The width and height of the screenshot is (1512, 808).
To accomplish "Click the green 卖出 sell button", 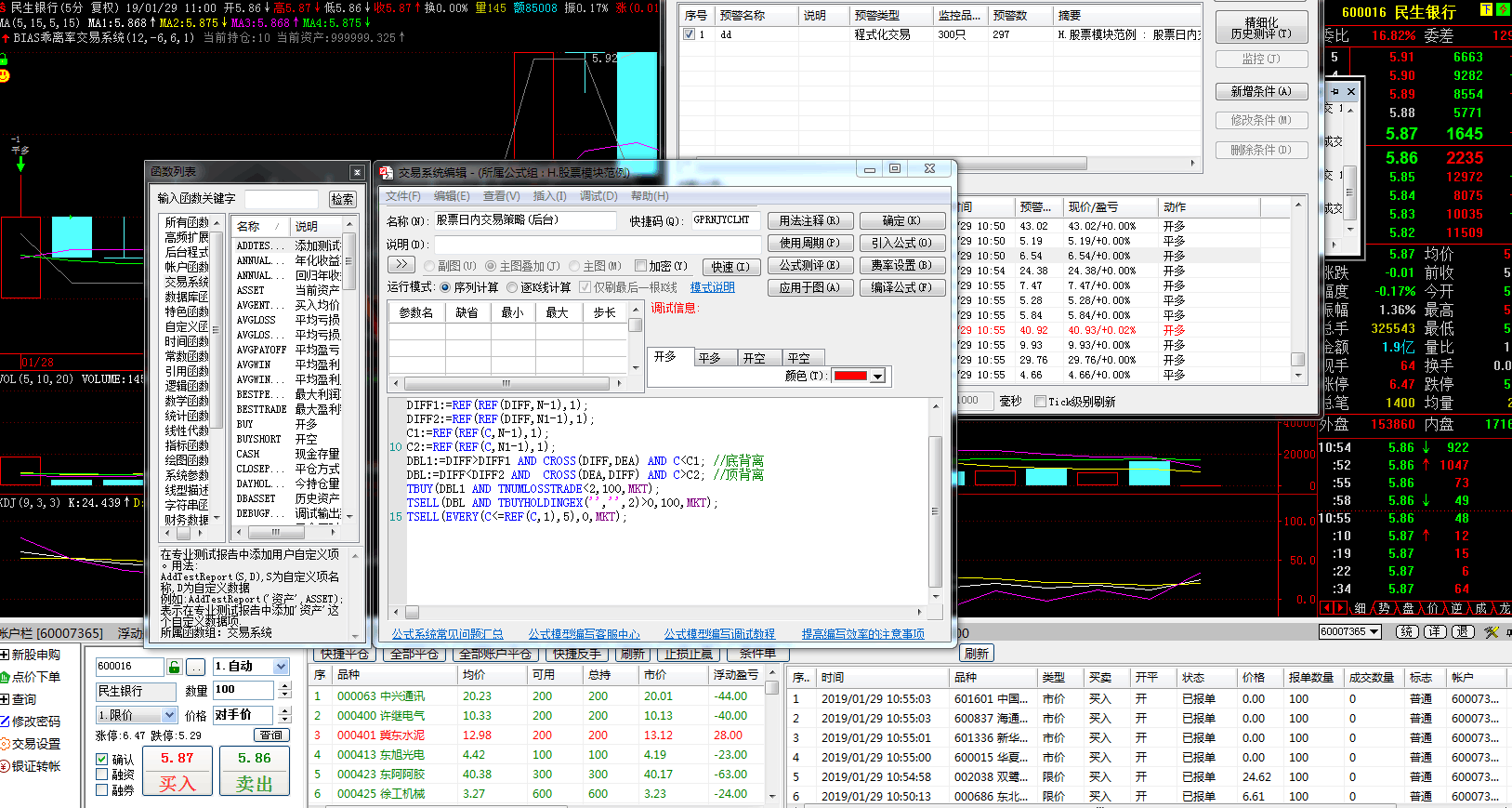I will coord(254,771).
